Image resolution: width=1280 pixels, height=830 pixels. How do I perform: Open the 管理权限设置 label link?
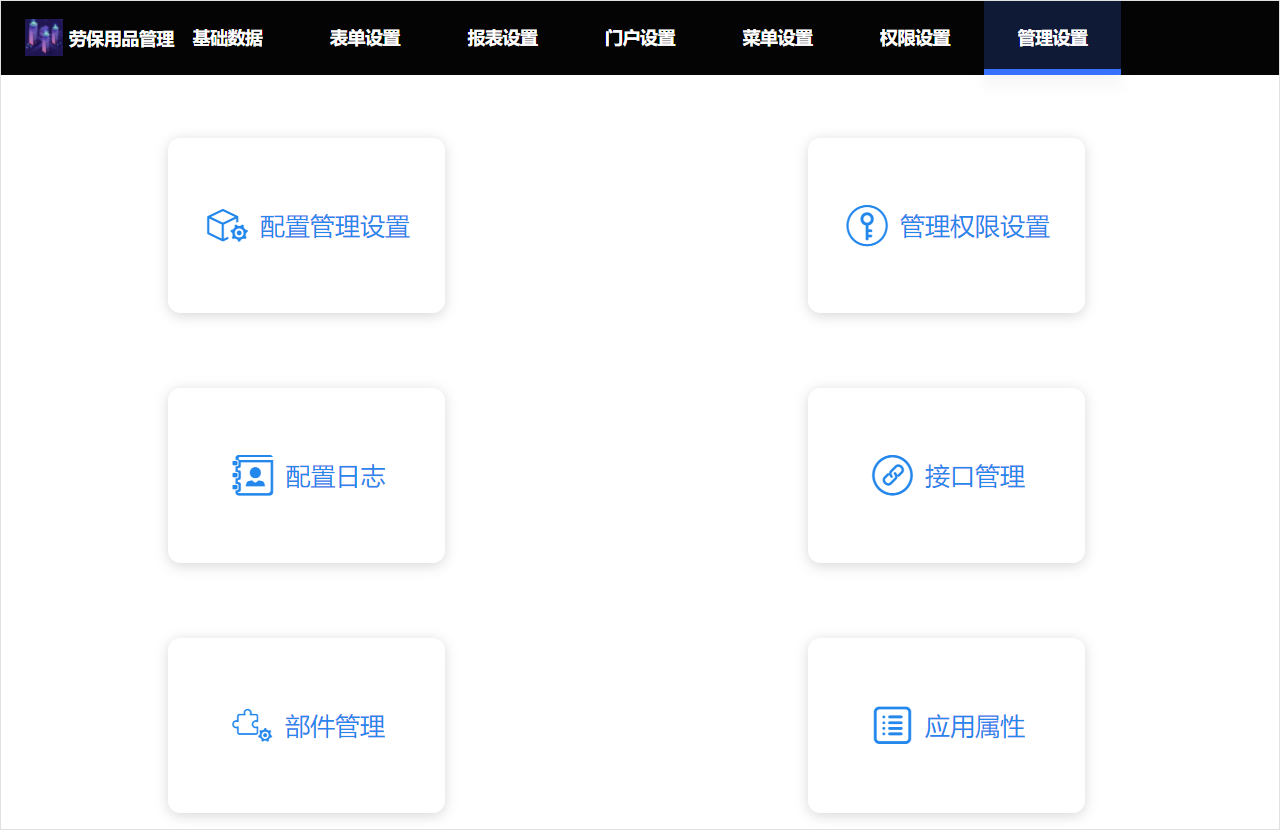point(975,227)
